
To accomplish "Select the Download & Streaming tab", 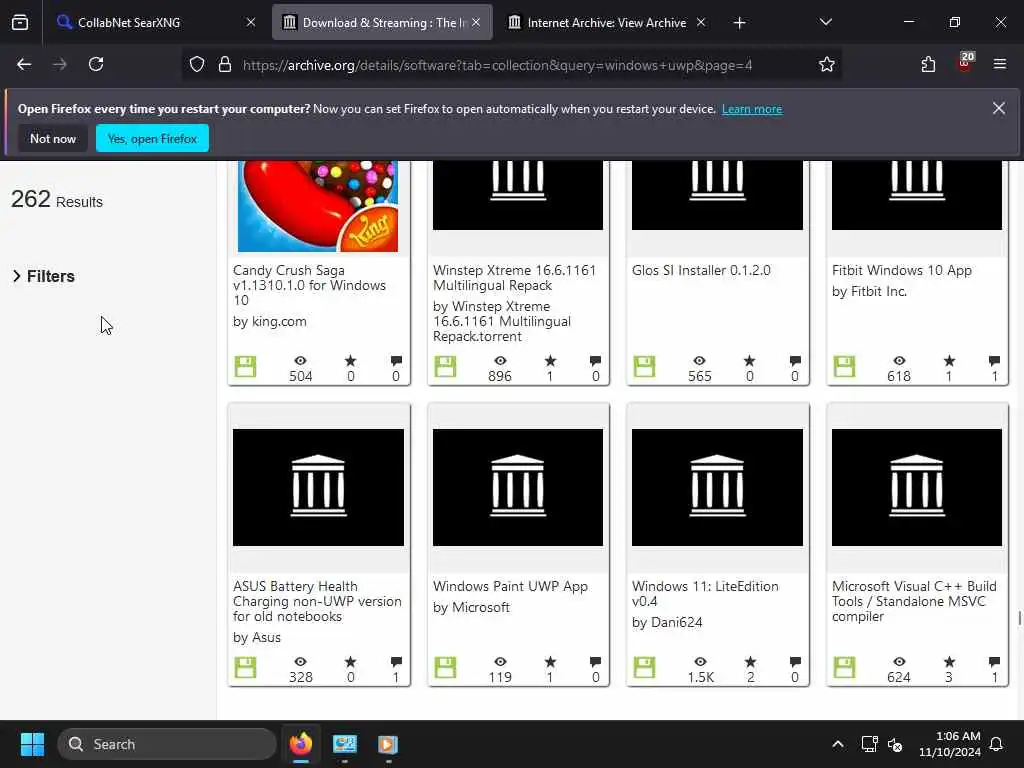I will (382, 22).
